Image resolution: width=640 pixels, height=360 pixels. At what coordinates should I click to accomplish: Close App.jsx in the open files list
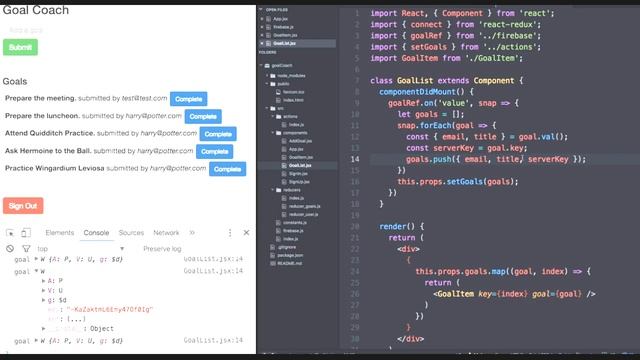[262, 19]
